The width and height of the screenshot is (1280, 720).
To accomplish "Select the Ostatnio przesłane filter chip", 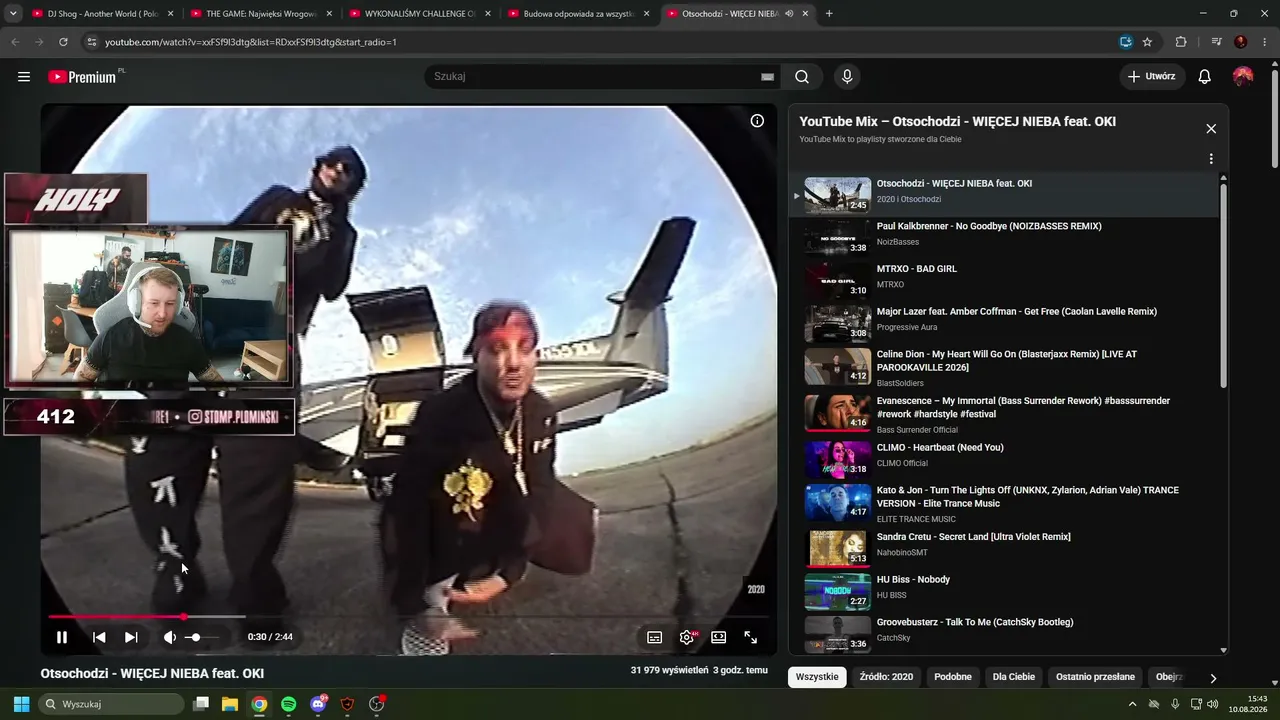I will 1095,677.
